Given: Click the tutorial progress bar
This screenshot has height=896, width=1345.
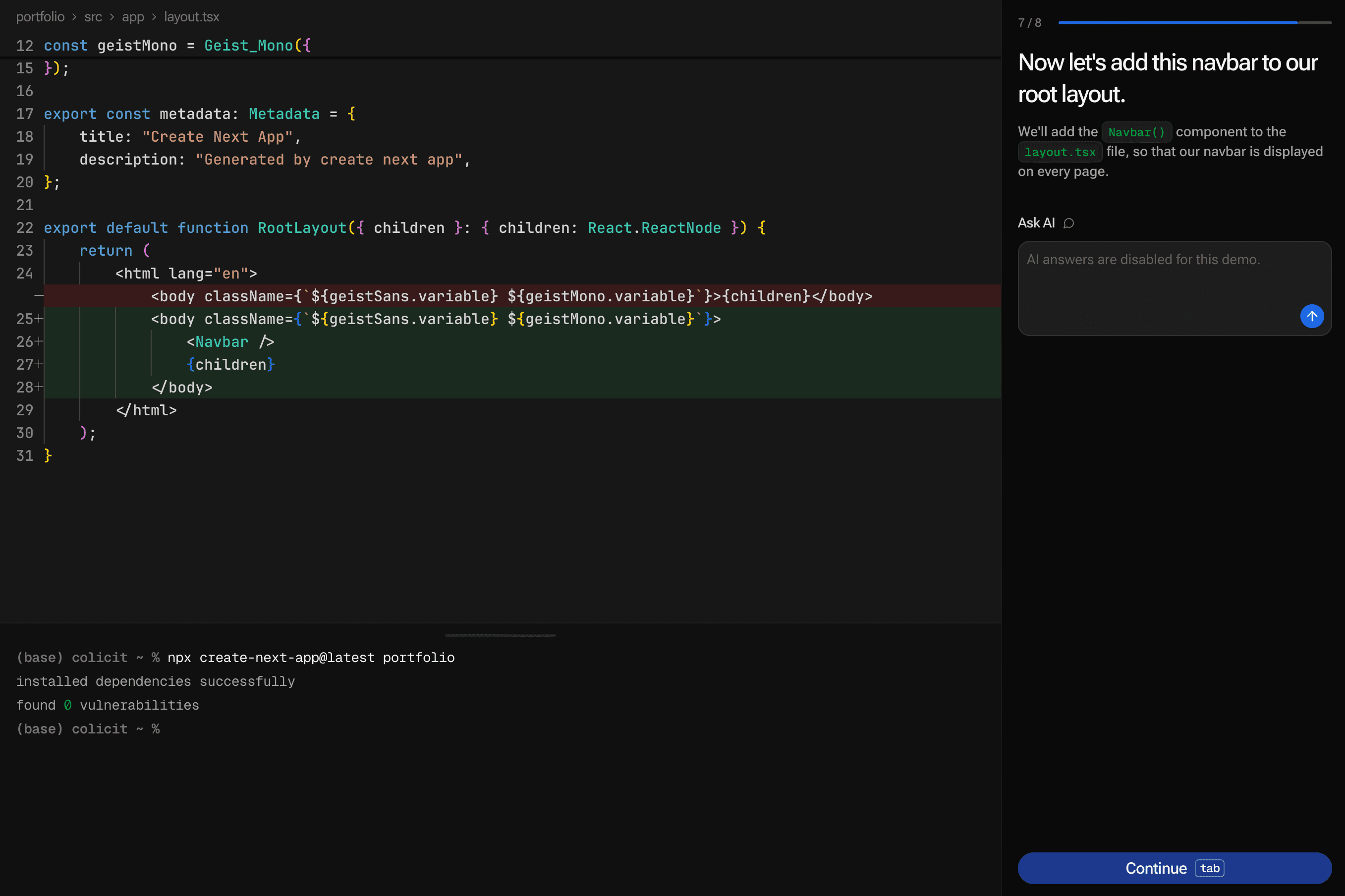Looking at the screenshot, I should (x=1195, y=23).
